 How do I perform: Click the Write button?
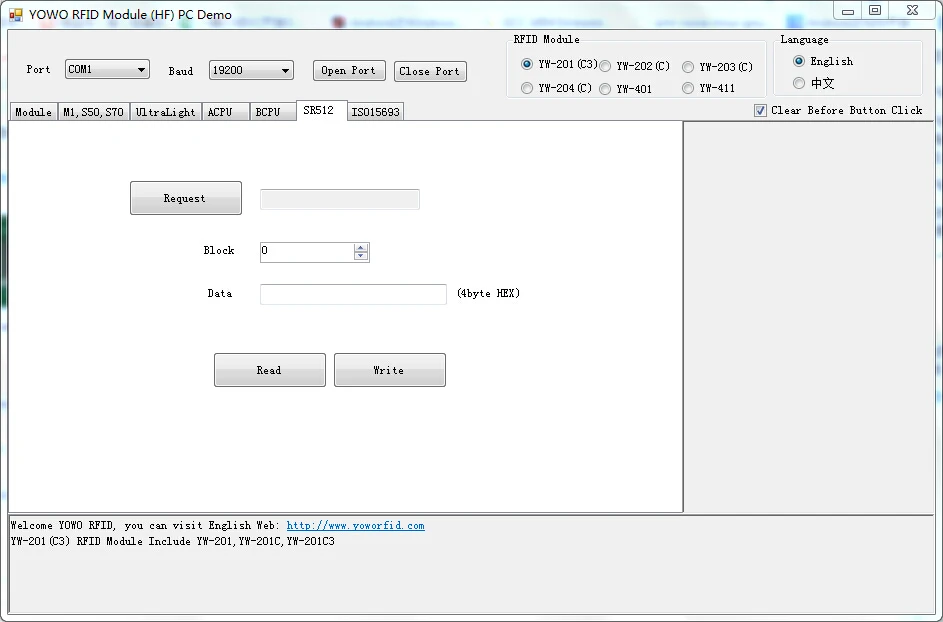[x=389, y=370]
